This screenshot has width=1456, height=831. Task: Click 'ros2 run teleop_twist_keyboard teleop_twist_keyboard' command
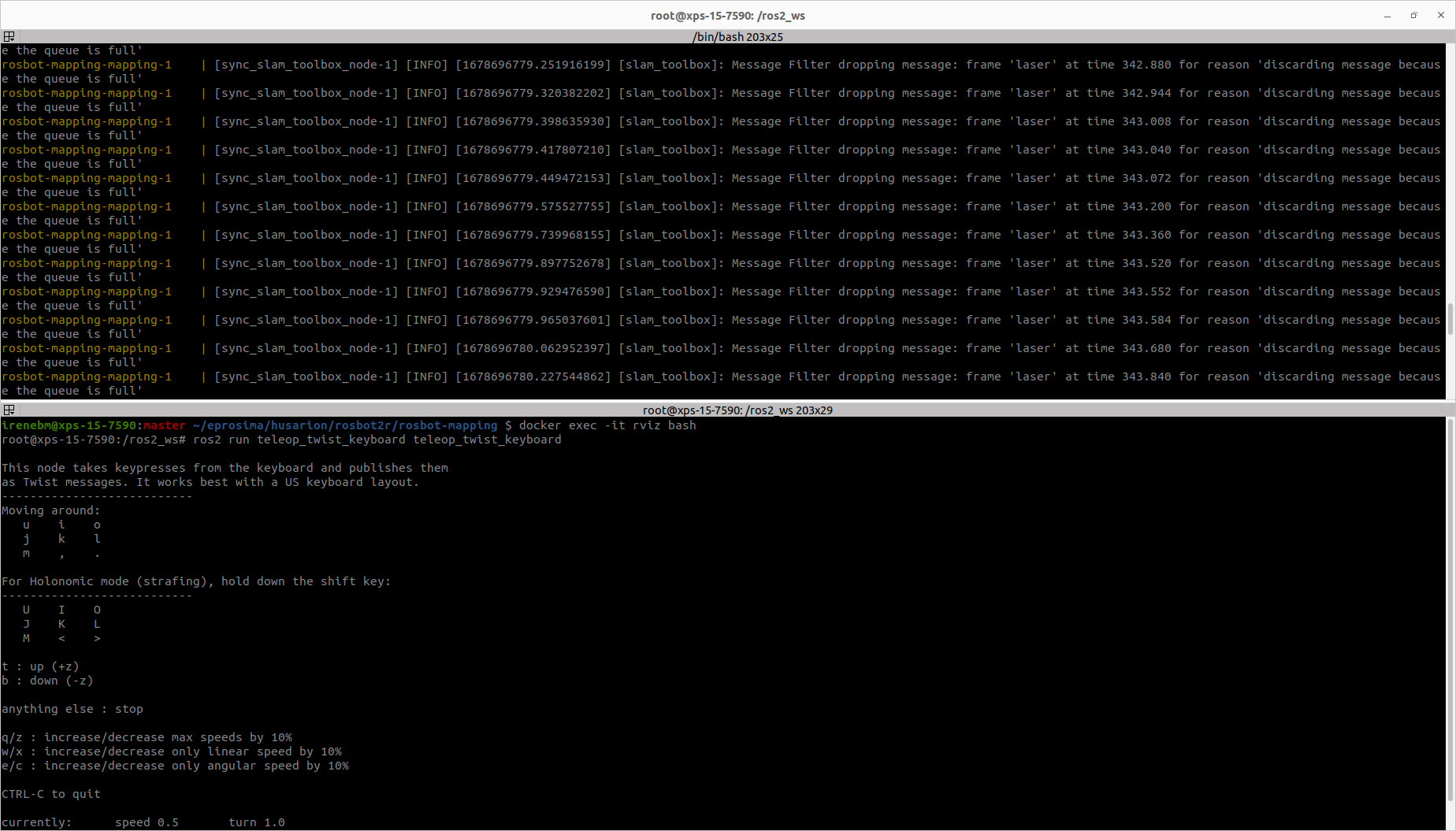pyautogui.click(x=377, y=440)
